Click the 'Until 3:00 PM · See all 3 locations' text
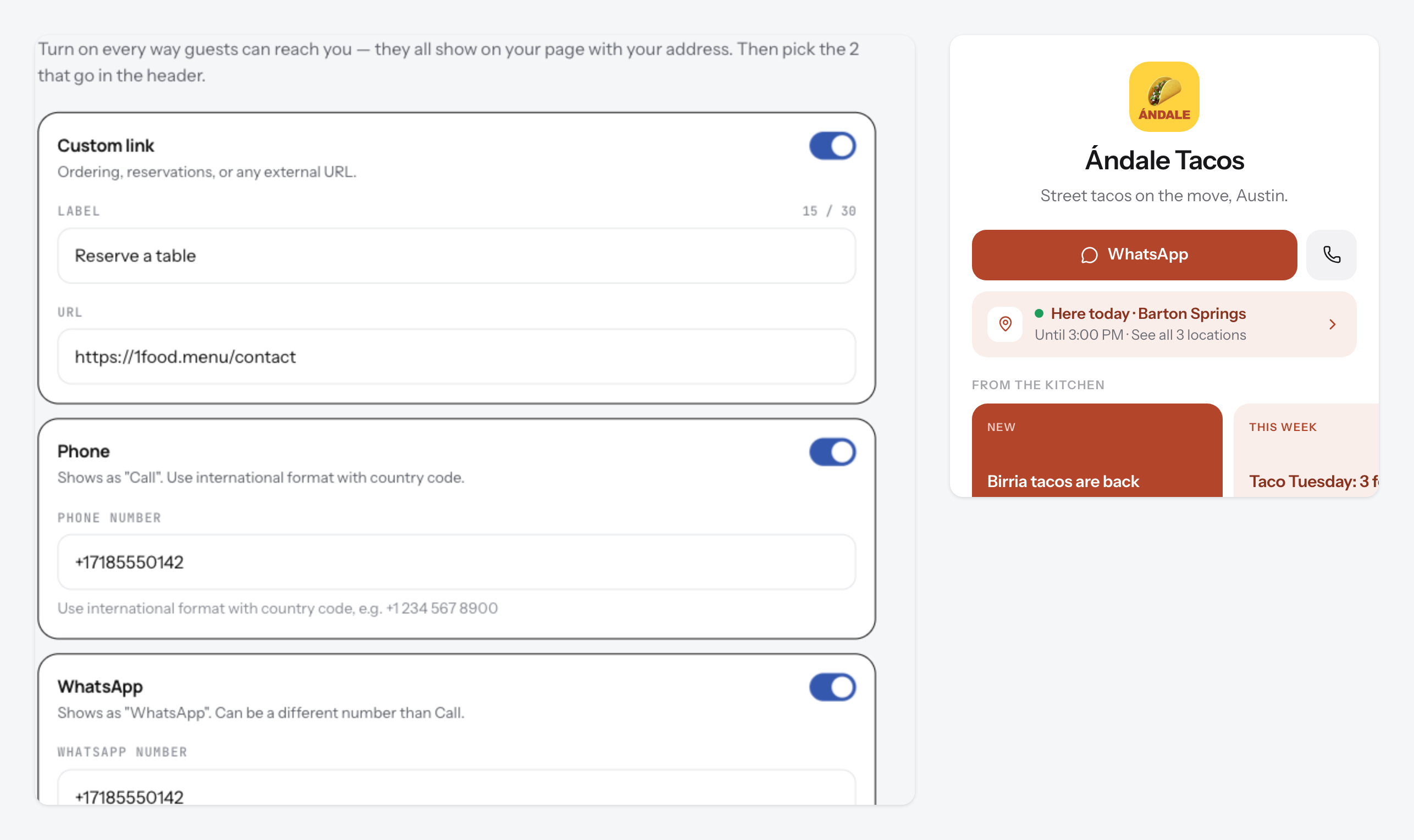The image size is (1414, 840). pyautogui.click(x=1140, y=335)
